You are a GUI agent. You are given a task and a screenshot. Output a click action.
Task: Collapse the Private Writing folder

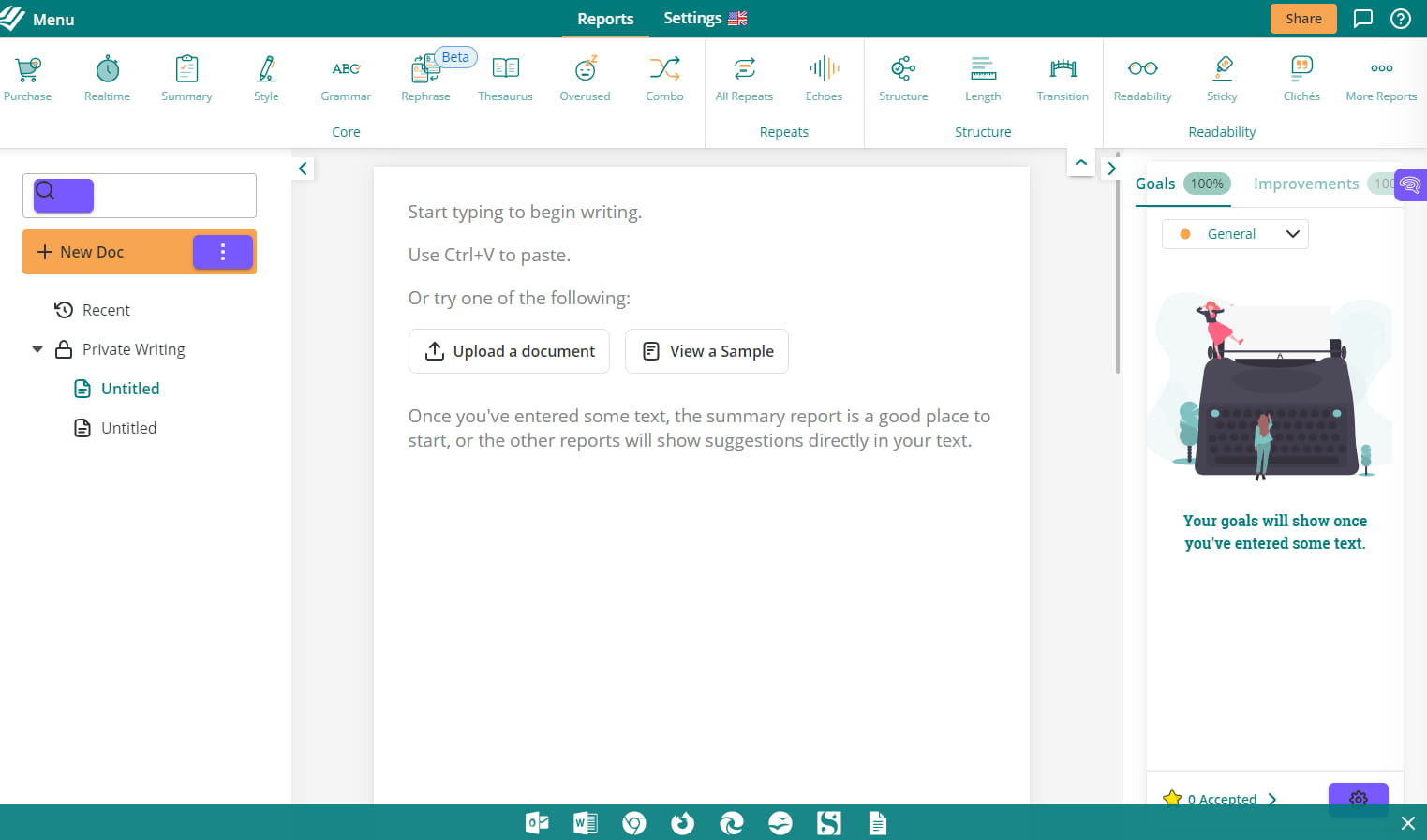[x=37, y=348]
